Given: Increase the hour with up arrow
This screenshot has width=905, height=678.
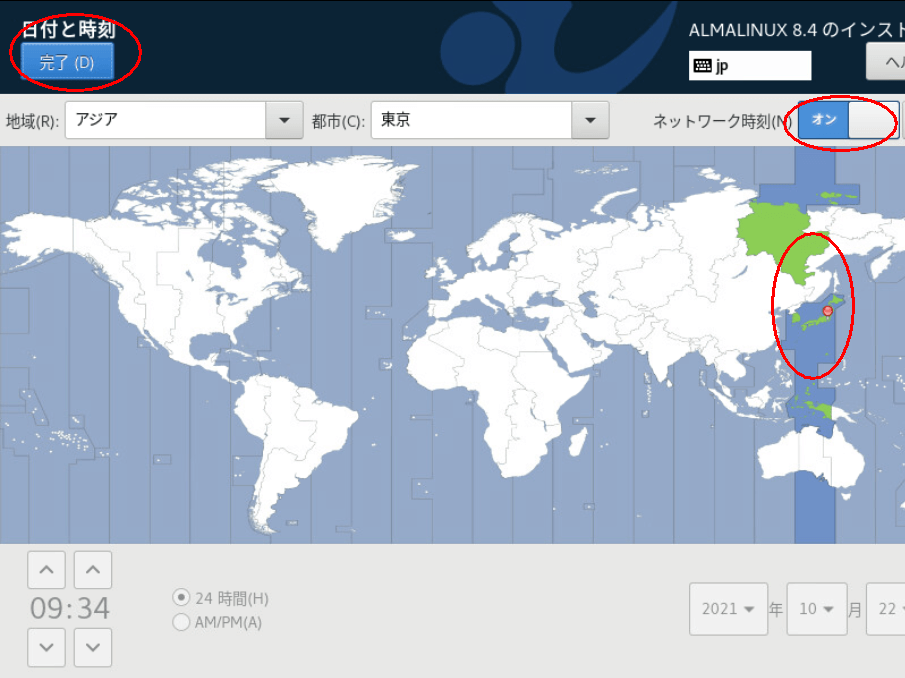Looking at the screenshot, I should [47, 570].
